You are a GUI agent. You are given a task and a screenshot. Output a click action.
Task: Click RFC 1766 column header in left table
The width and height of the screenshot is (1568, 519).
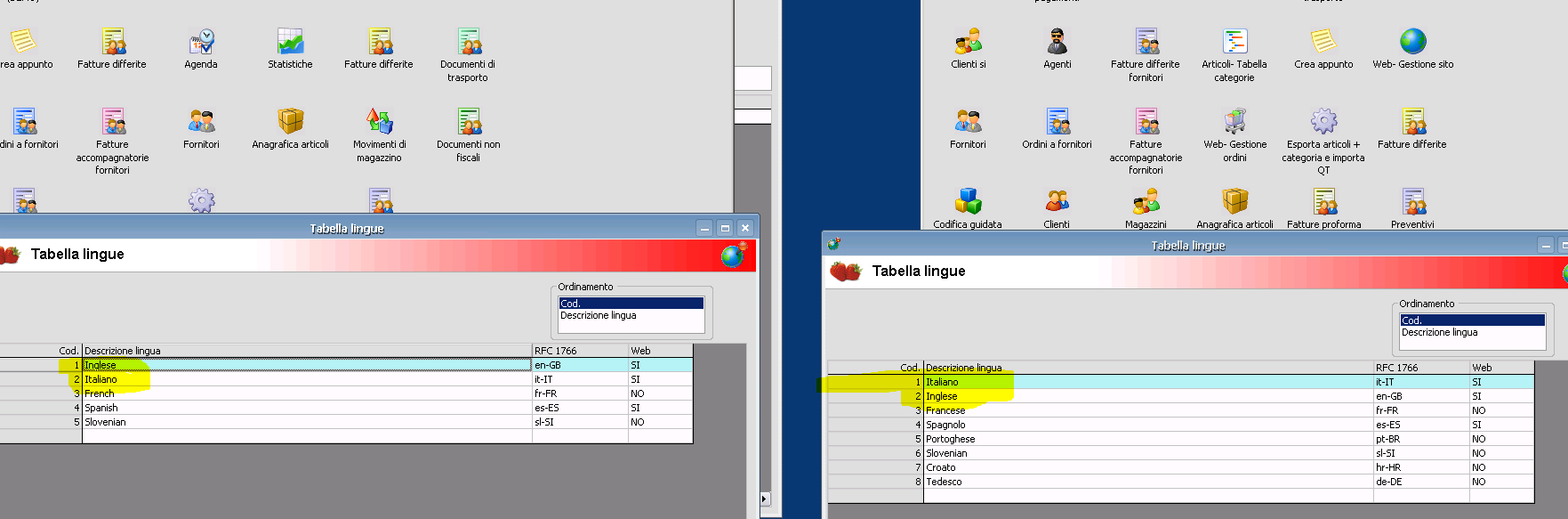pyautogui.click(x=580, y=351)
